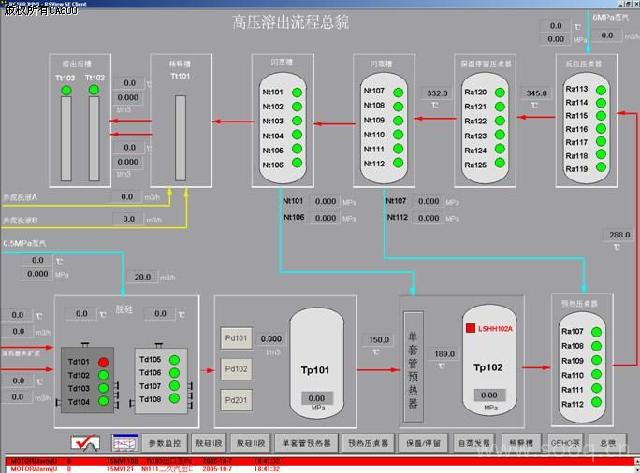Switch to the 单套管预热器 page
This screenshot has height=473, width=640.
[x=306, y=441]
